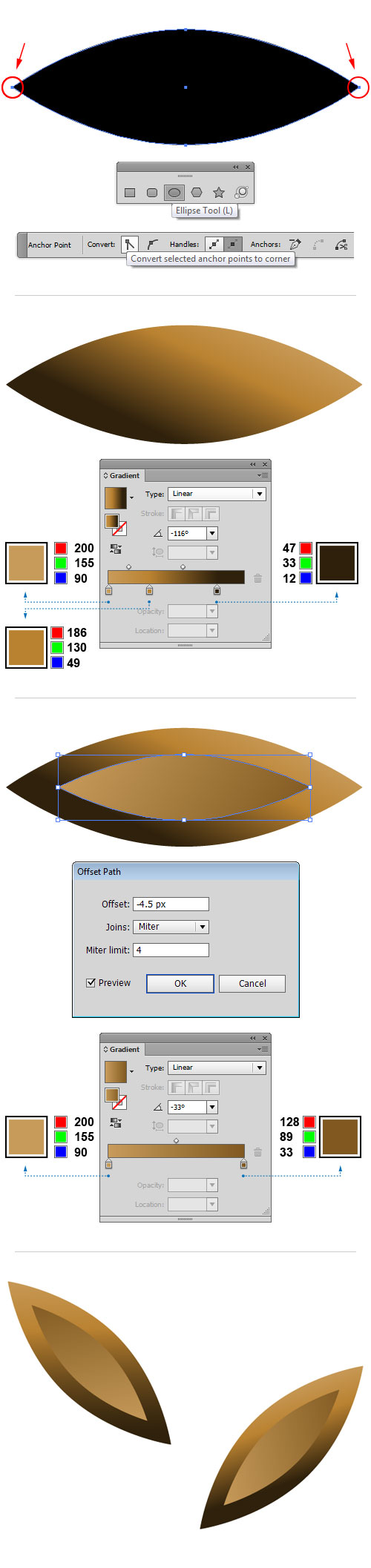Select left gradient stop in -116° panel
This screenshot has height=1568, width=371.
pos(109,589)
